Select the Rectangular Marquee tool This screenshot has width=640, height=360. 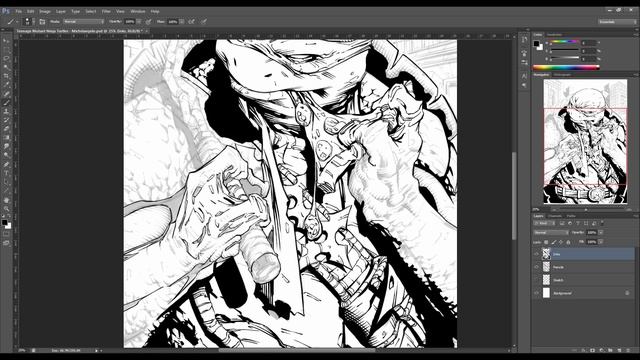[6, 49]
